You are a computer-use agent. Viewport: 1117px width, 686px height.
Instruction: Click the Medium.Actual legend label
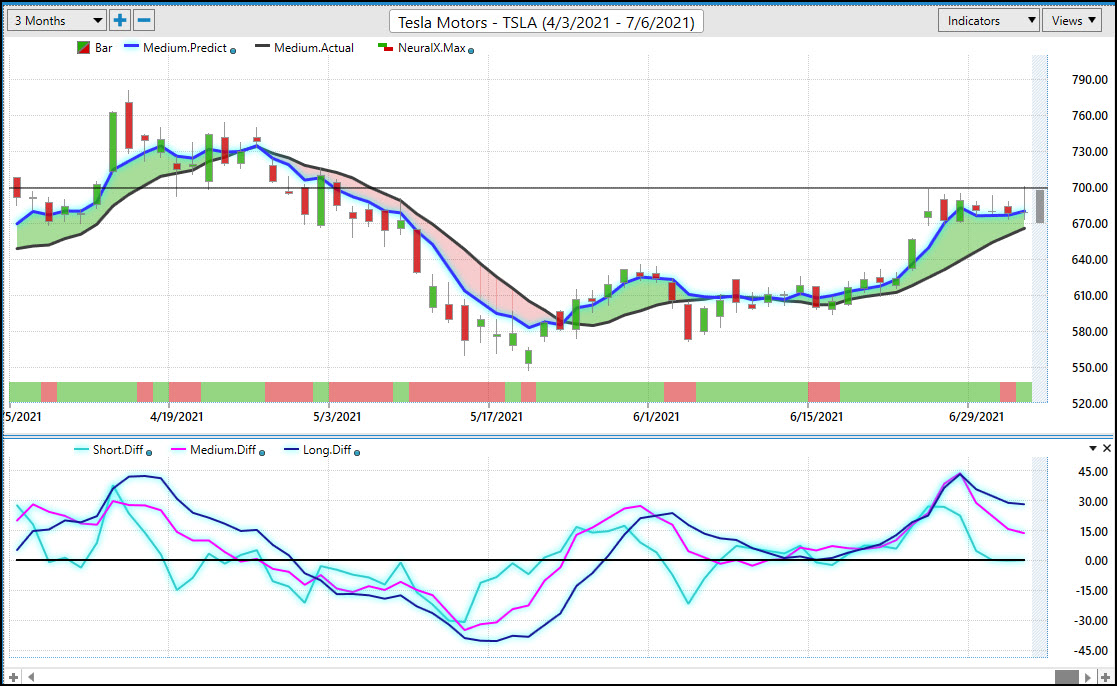314,48
